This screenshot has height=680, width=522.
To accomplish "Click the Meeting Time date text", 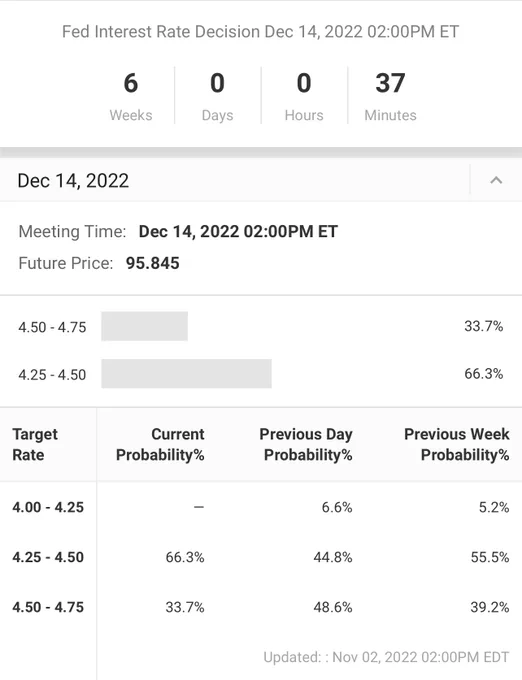I will click(238, 232).
